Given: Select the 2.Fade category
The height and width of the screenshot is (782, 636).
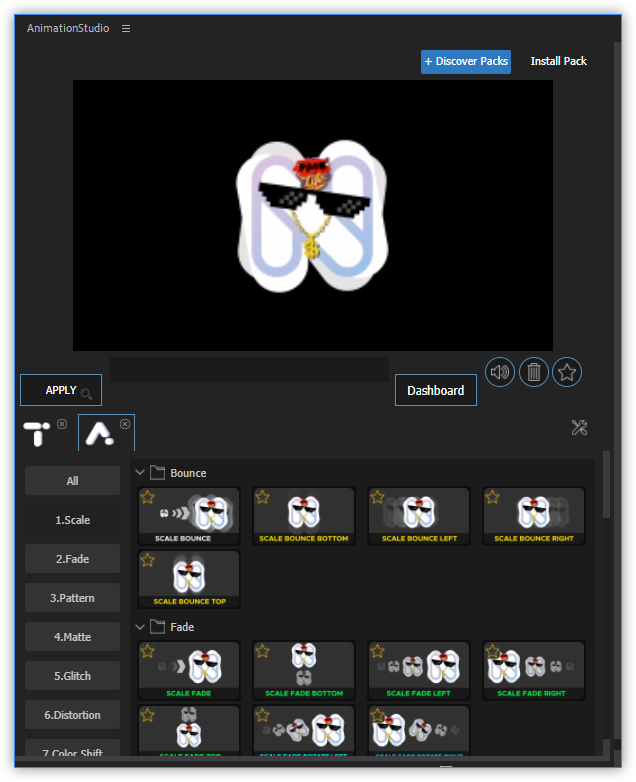Looking at the screenshot, I should [72, 559].
